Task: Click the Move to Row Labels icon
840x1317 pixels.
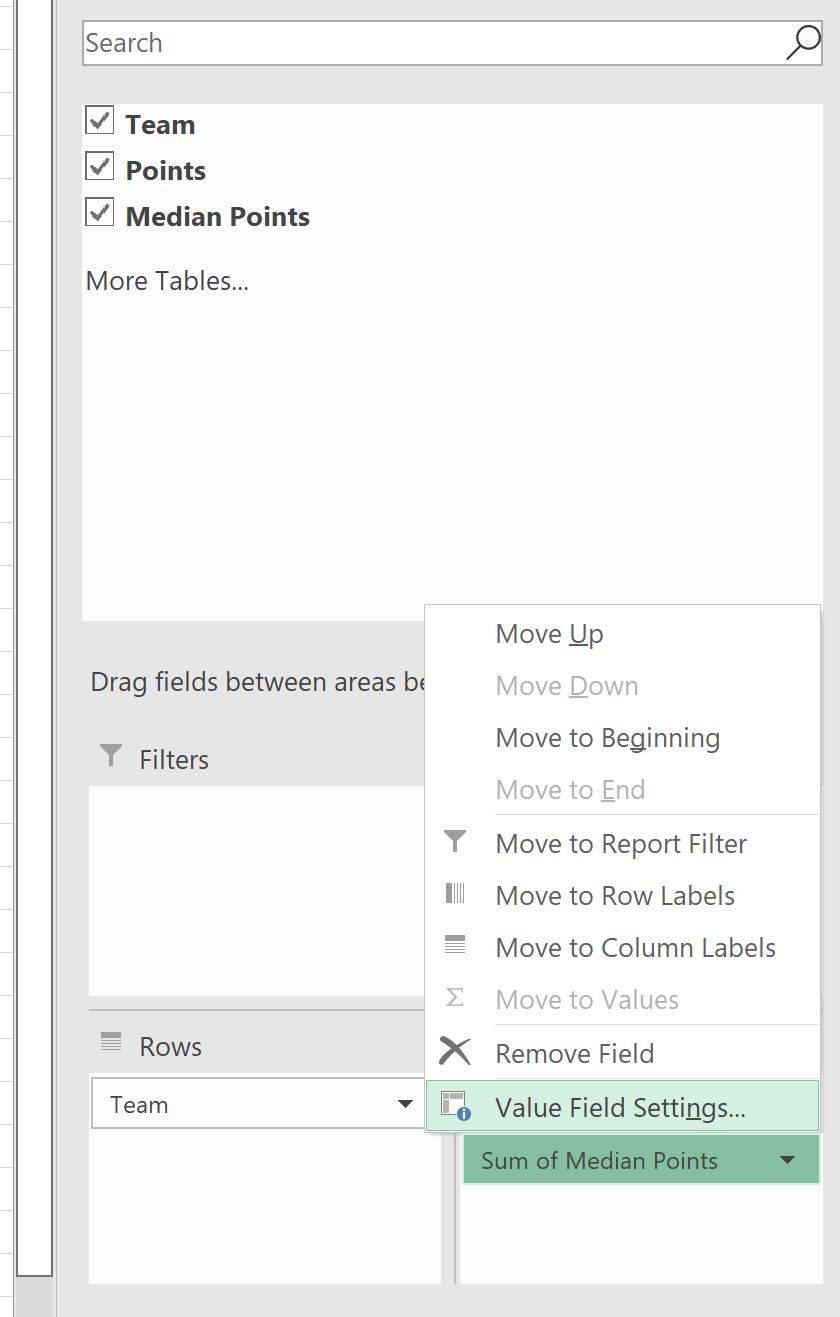Action: (455, 894)
